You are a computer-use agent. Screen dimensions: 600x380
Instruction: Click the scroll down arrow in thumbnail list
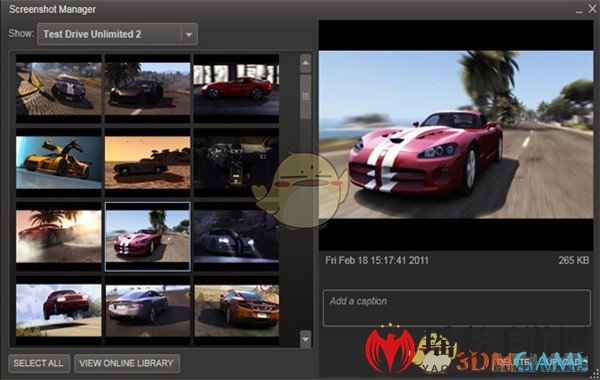[x=305, y=339]
